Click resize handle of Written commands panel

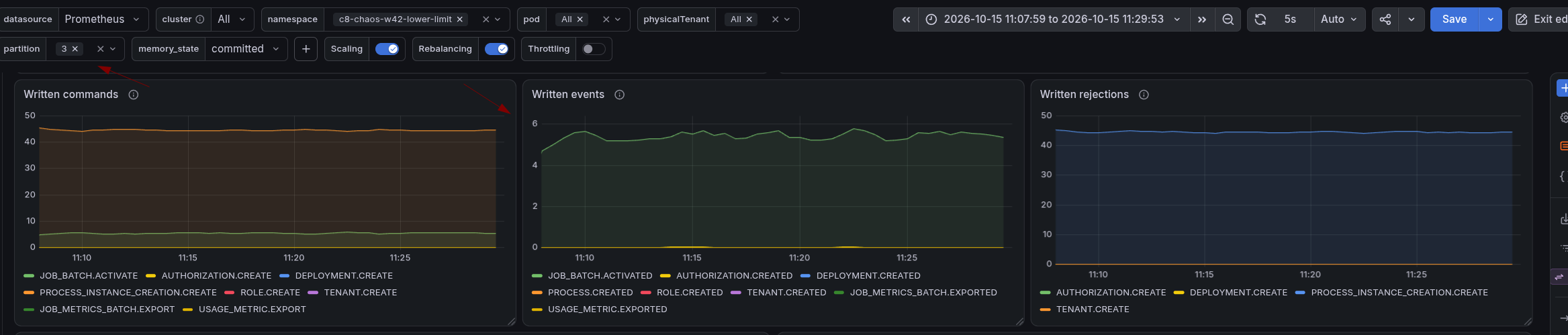click(x=512, y=322)
